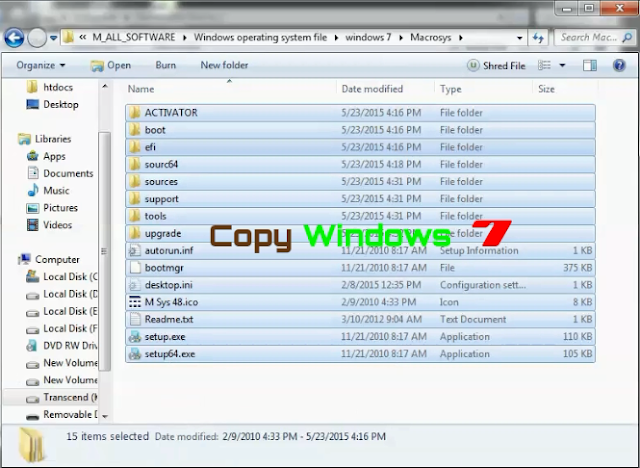Select the setup.exe application icon
The height and width of the screenshot is (468, 640).
[x=135, y=337]
